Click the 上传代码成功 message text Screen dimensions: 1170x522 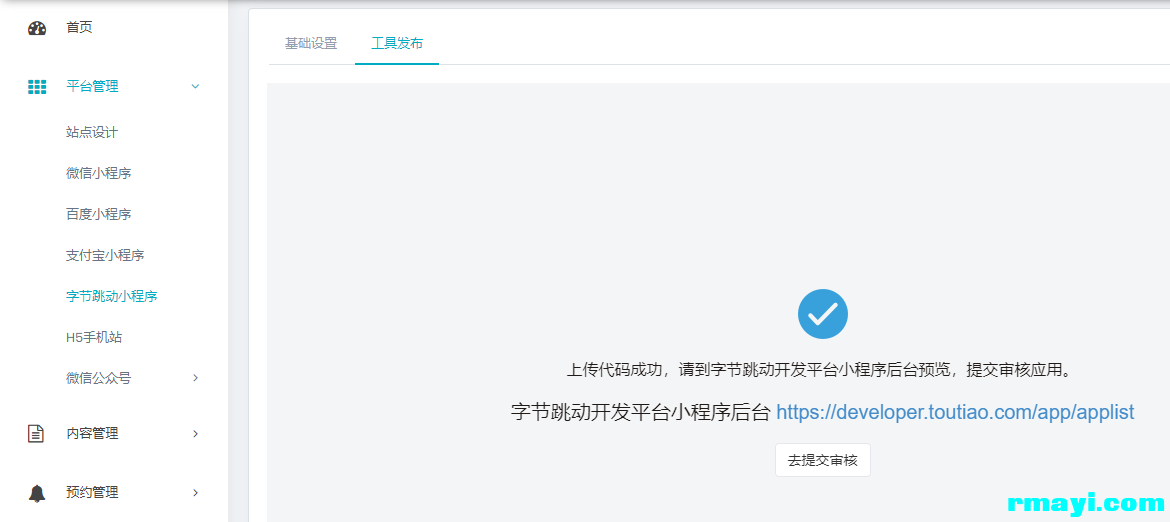click(822, 370)
